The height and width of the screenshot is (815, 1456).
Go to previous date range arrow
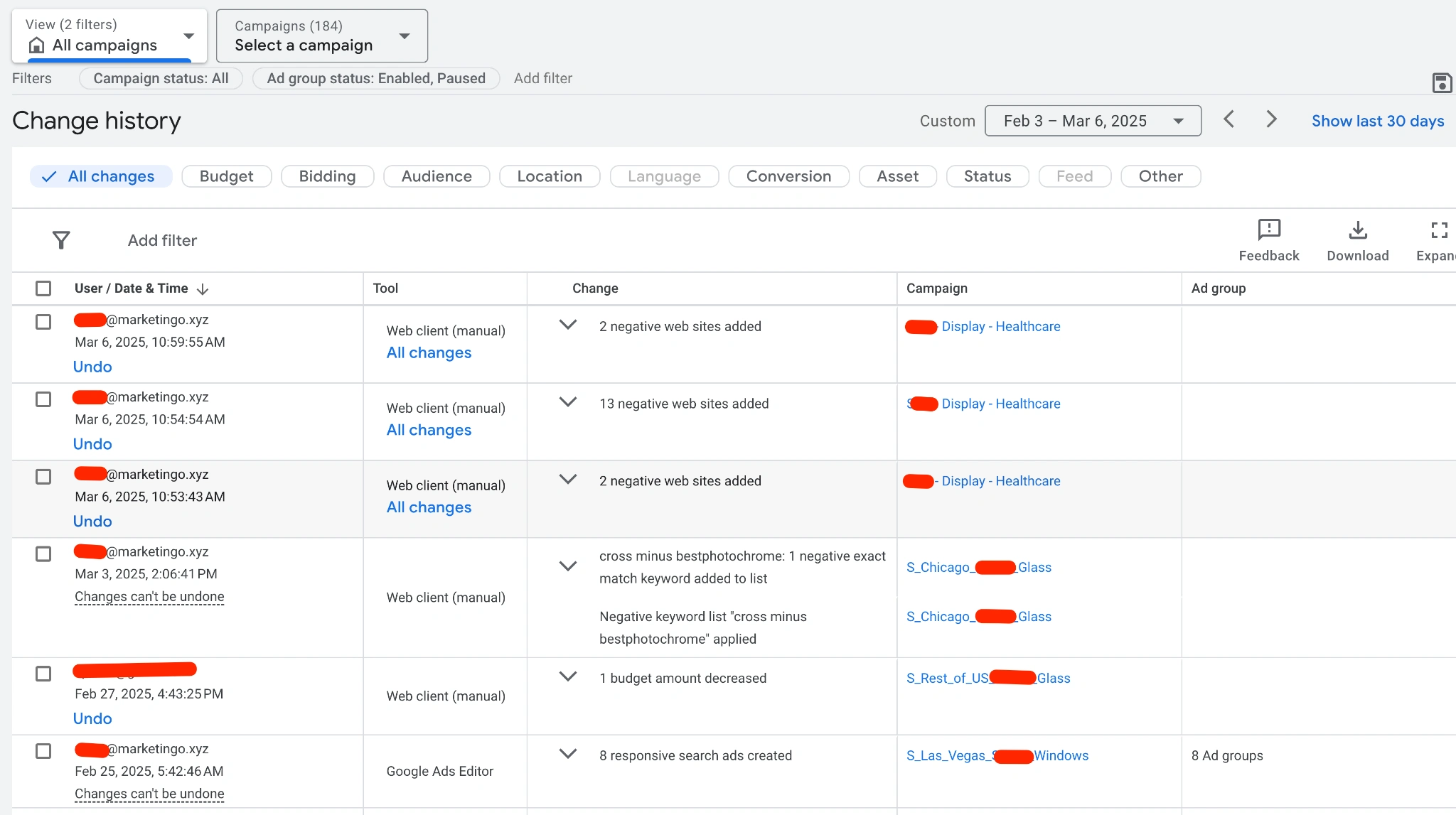point(1228,119)
